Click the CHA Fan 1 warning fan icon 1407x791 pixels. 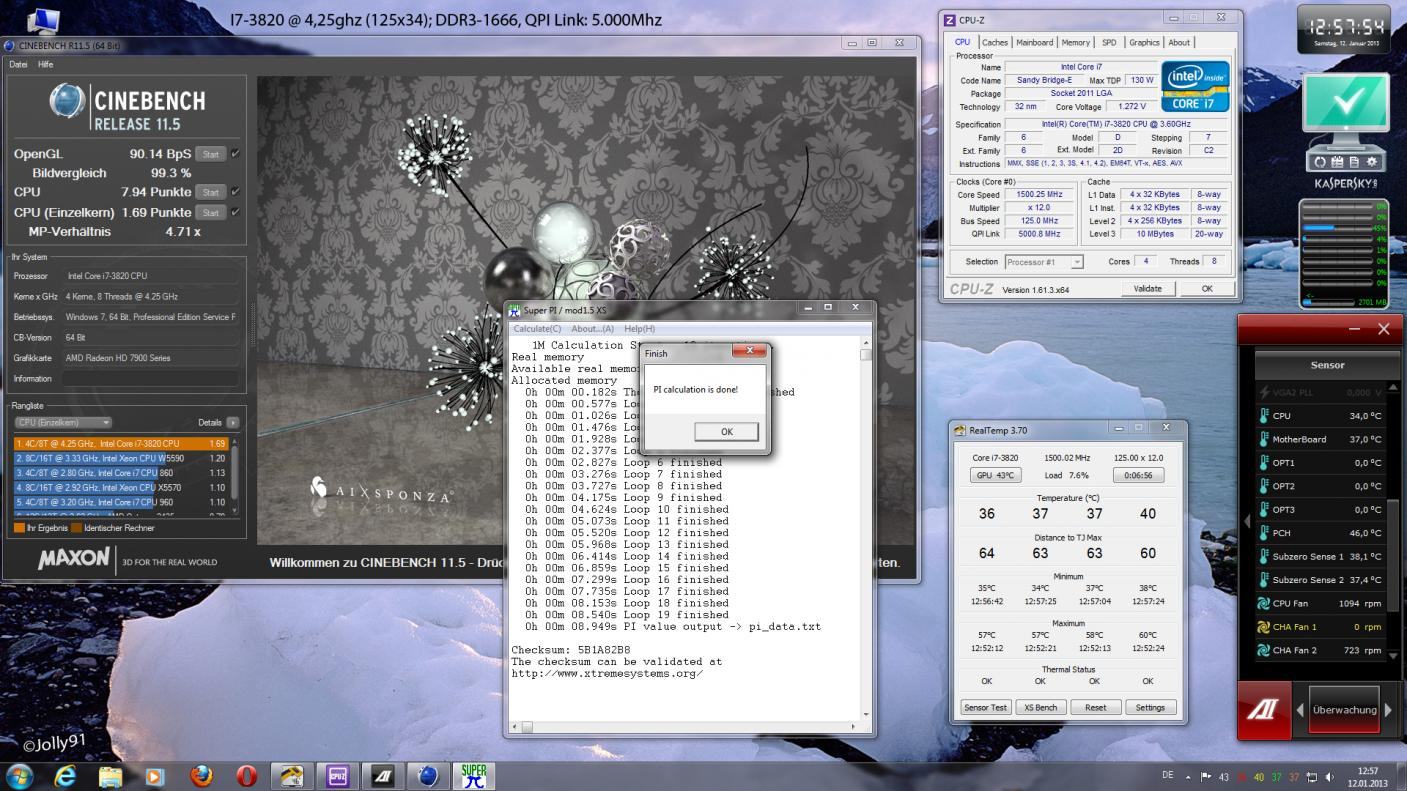[1263, 627]
